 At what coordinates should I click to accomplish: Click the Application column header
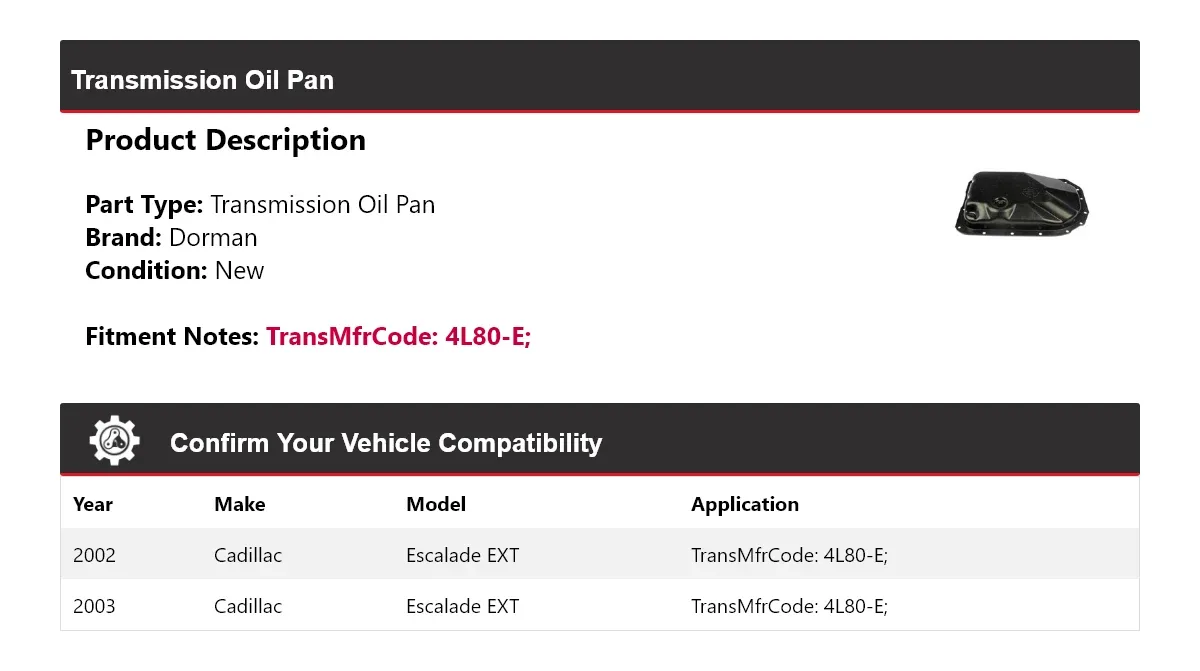click(745, 504)
